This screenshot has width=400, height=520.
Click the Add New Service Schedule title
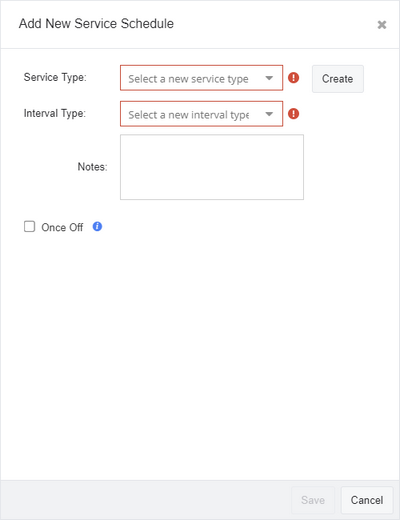(x=96, y=24)
